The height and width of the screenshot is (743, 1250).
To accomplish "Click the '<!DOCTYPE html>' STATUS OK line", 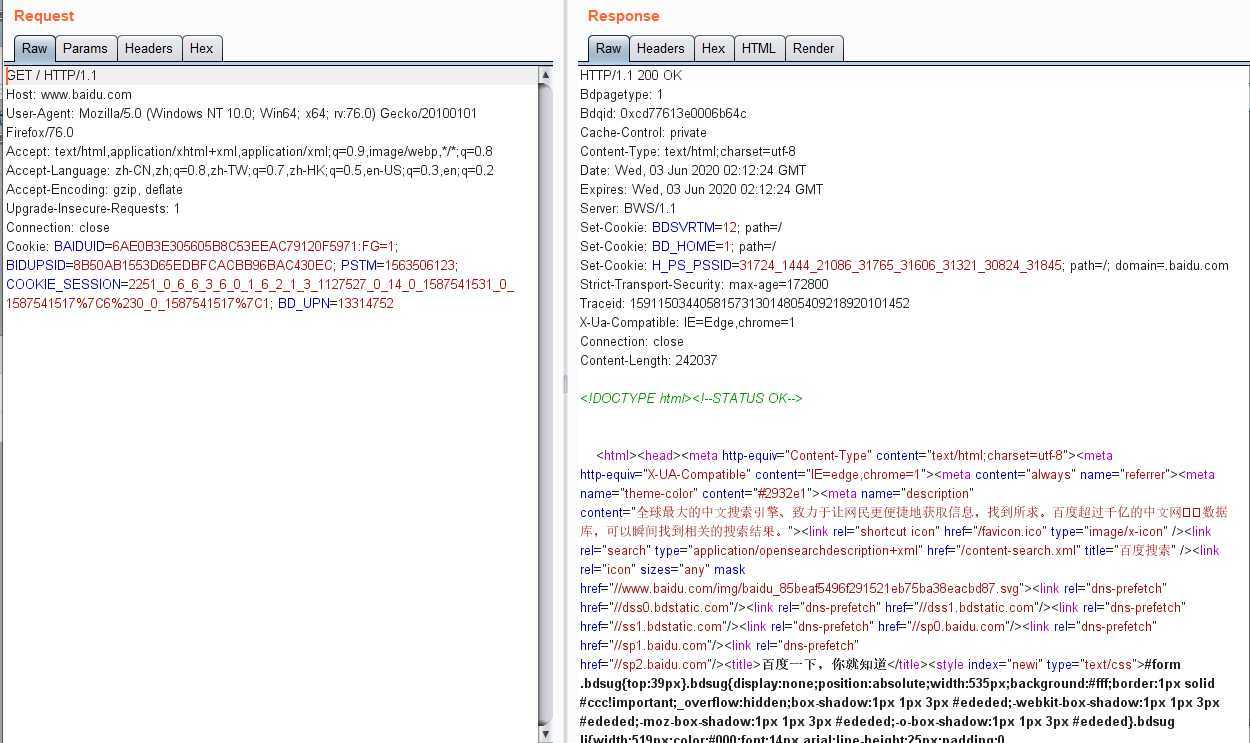I will point(691,398).
